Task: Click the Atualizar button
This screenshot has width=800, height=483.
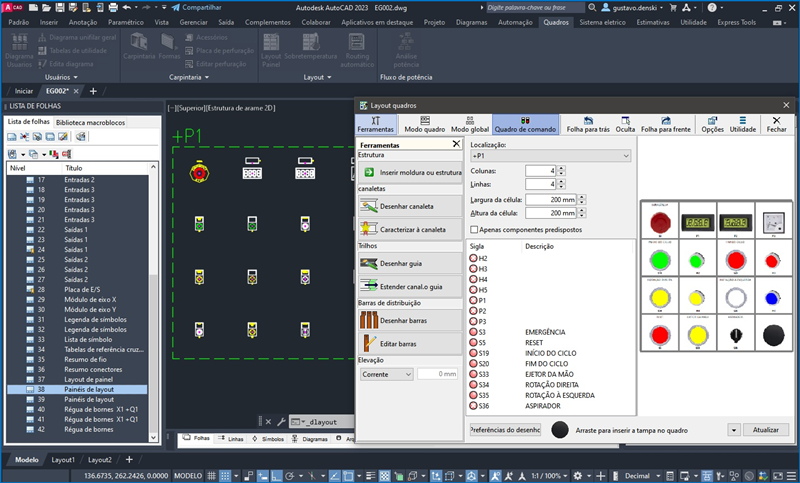Action: click(x=767, y=429)
